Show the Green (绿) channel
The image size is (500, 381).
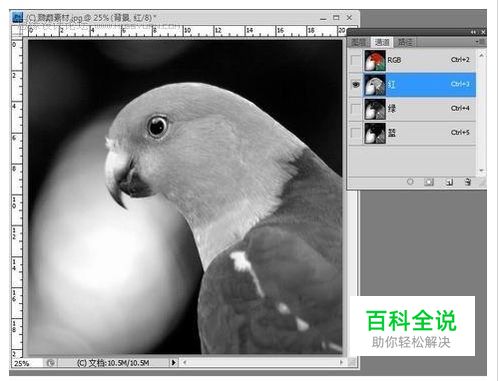(356, 109)
